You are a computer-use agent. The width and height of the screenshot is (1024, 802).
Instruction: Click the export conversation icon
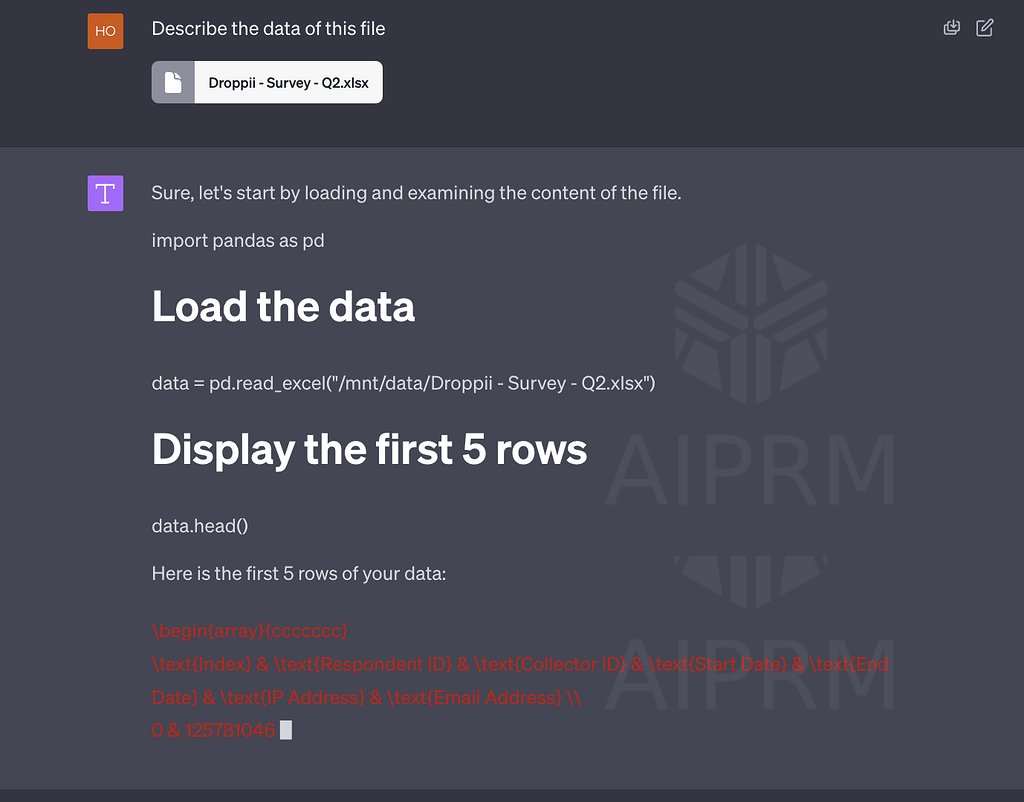click(951, 28)
